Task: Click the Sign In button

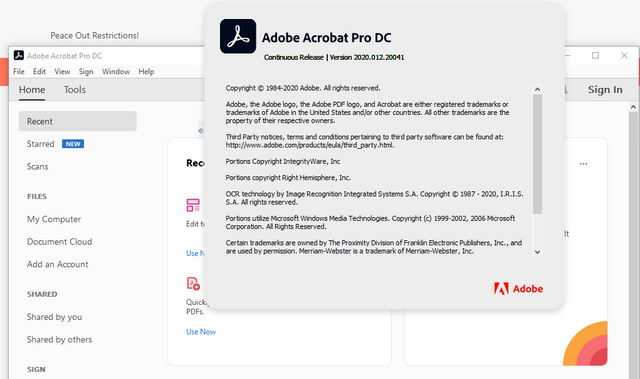Action: [x=605, y=90]
